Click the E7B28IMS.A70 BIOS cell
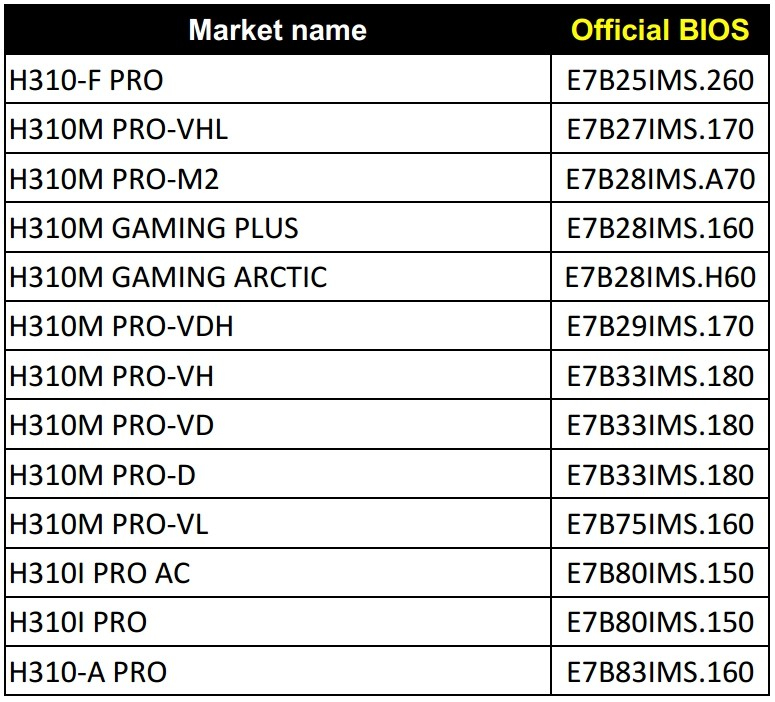 tap(660, 179)
